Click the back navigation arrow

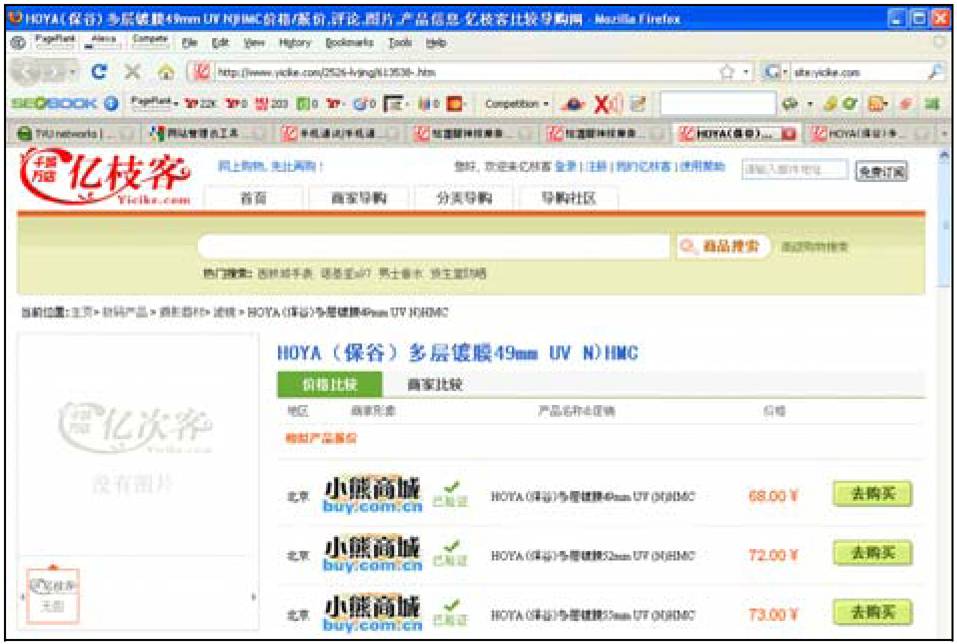[27, 72]
